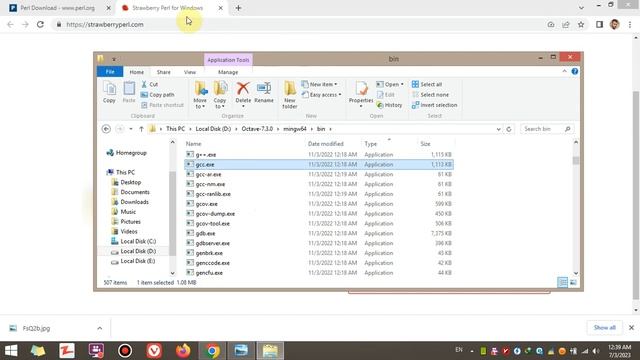640x360 pixels.
Task: Open the Properties icon in the ribbon
Action: (361, 94)
